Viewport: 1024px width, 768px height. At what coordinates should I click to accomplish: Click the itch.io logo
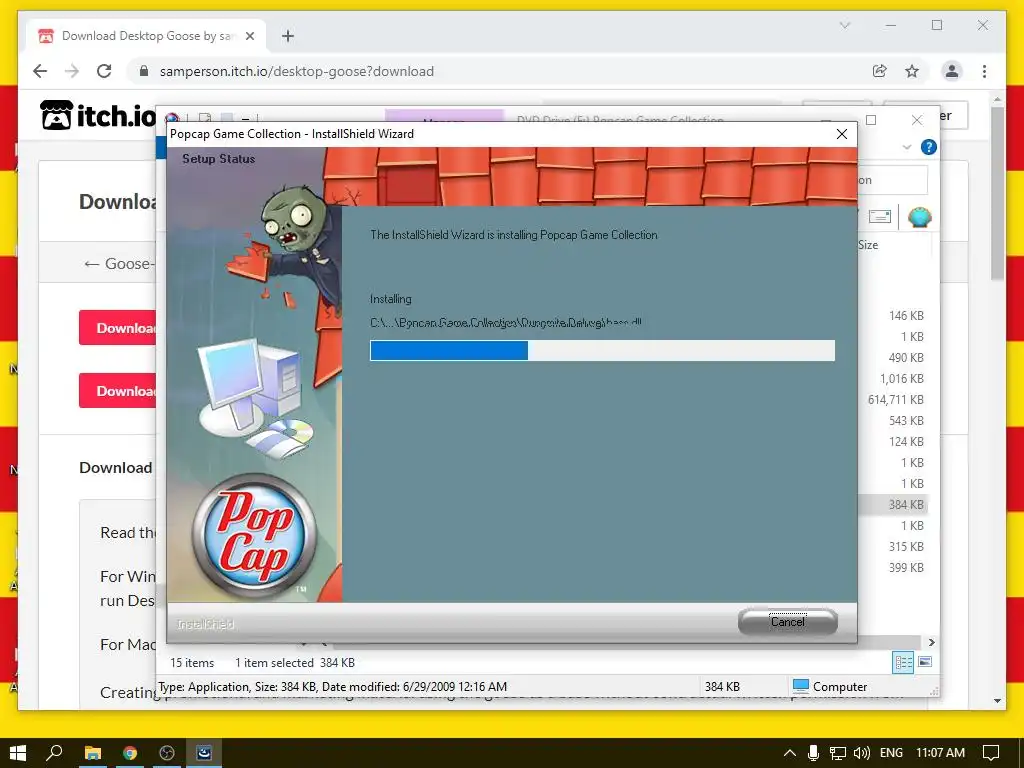click(98, 116)
